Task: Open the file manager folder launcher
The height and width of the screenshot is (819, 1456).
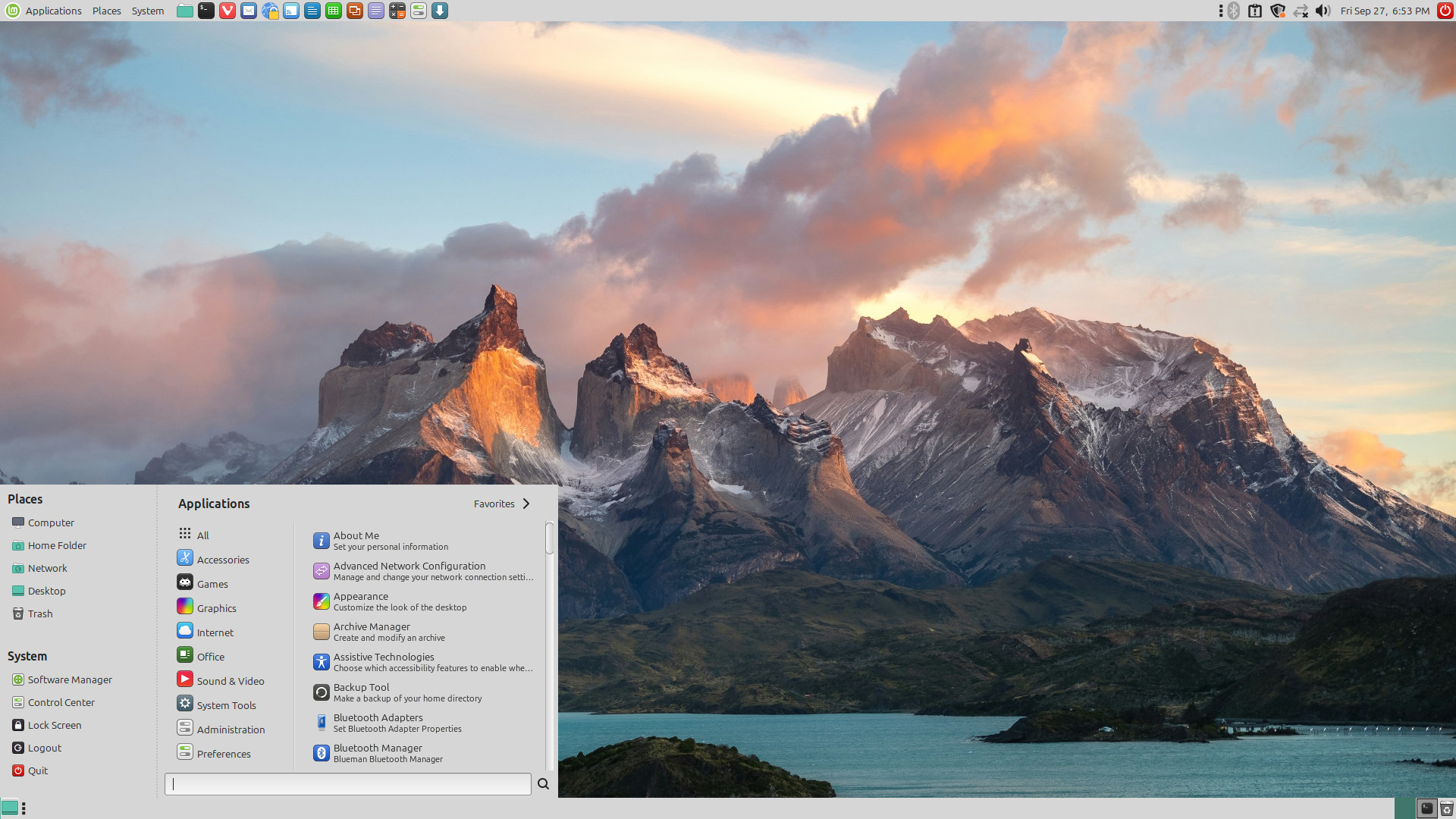Action: pos(184,11)
